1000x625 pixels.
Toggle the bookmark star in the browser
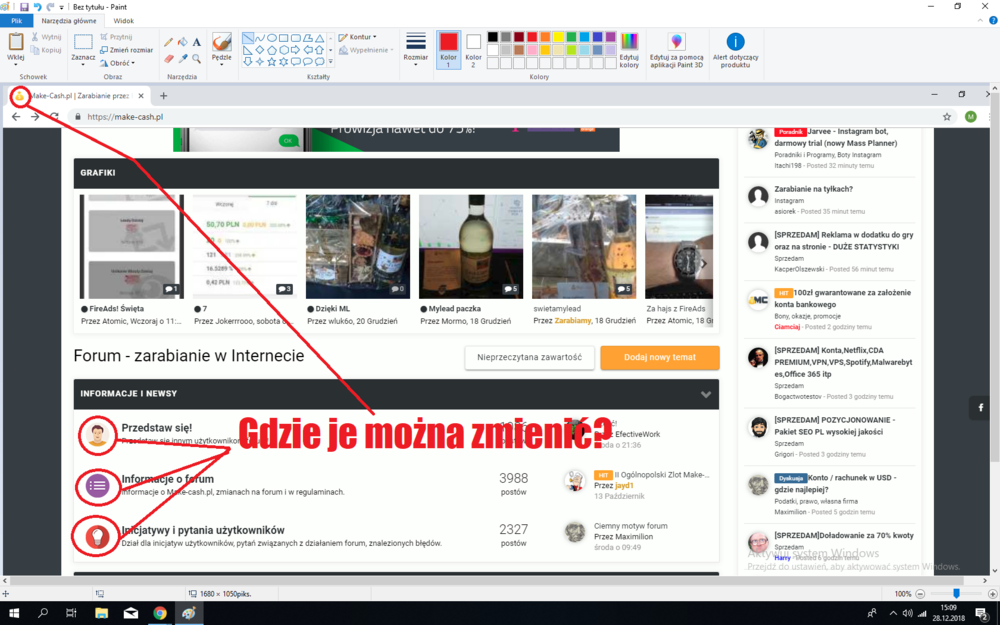tap(946, 116)
